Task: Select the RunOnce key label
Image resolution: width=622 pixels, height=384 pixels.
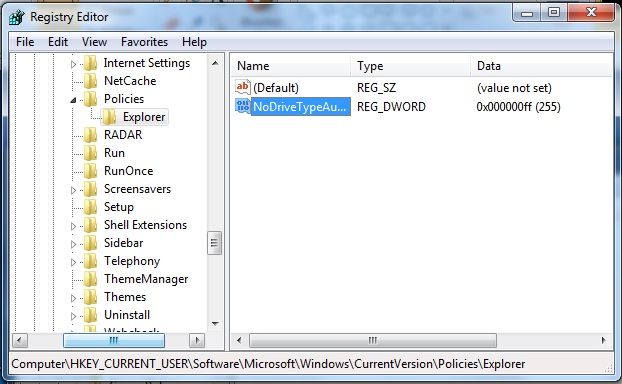Action: coord(129,171)
